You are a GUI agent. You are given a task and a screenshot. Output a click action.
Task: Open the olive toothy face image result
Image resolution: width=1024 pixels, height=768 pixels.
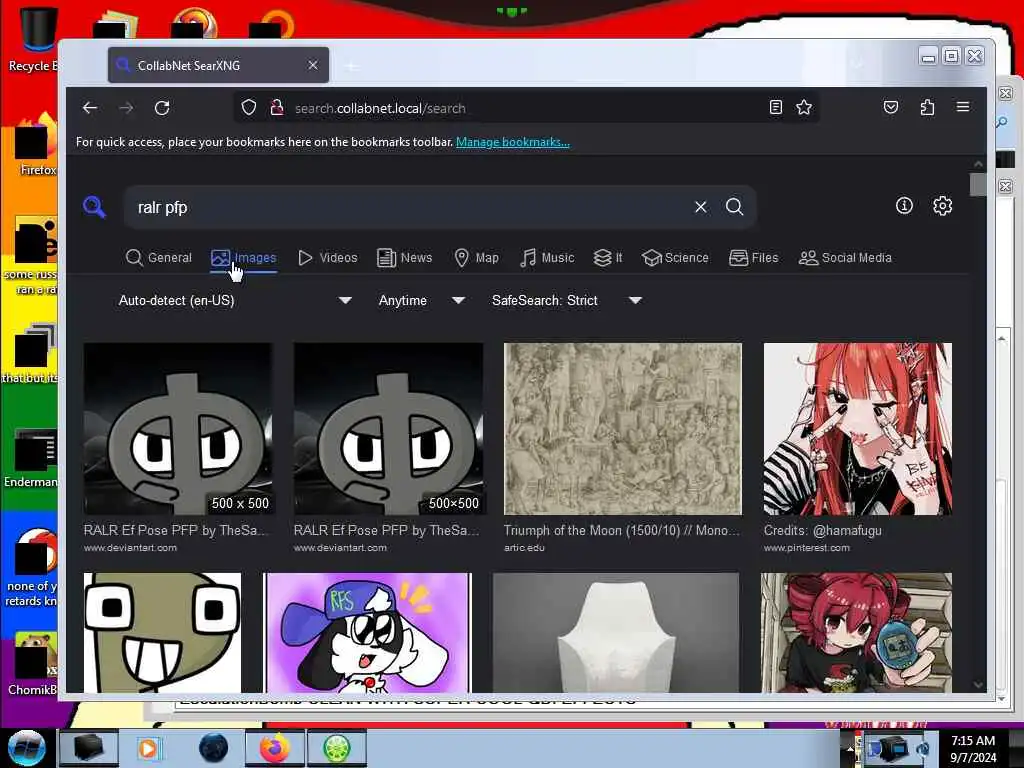[163, 632]
